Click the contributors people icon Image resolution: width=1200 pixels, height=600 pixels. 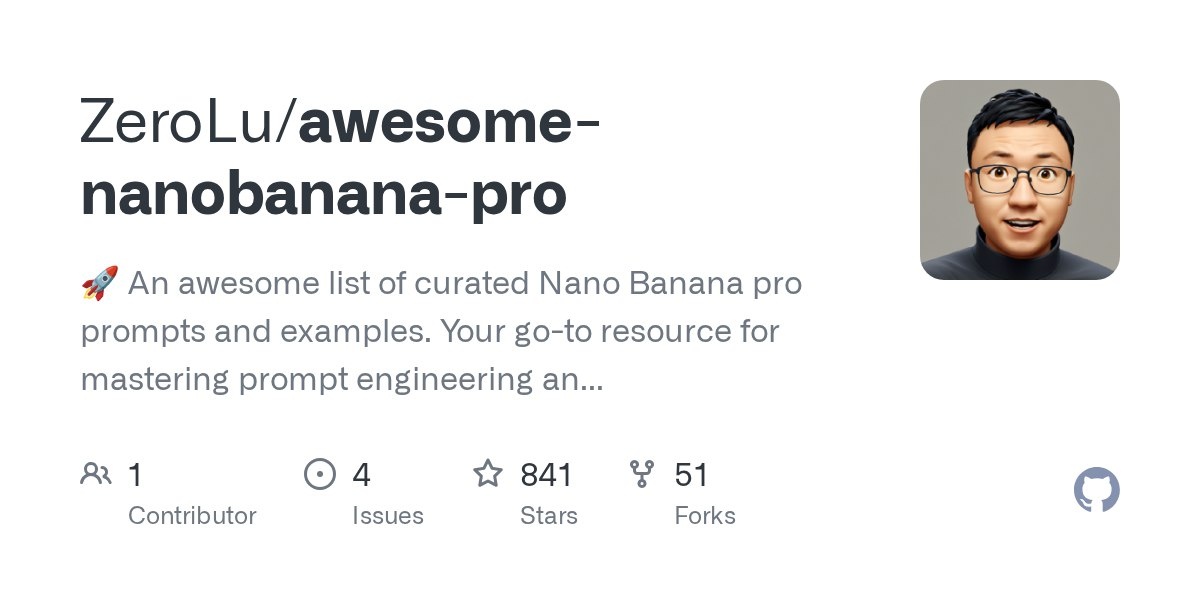(95, 473)
